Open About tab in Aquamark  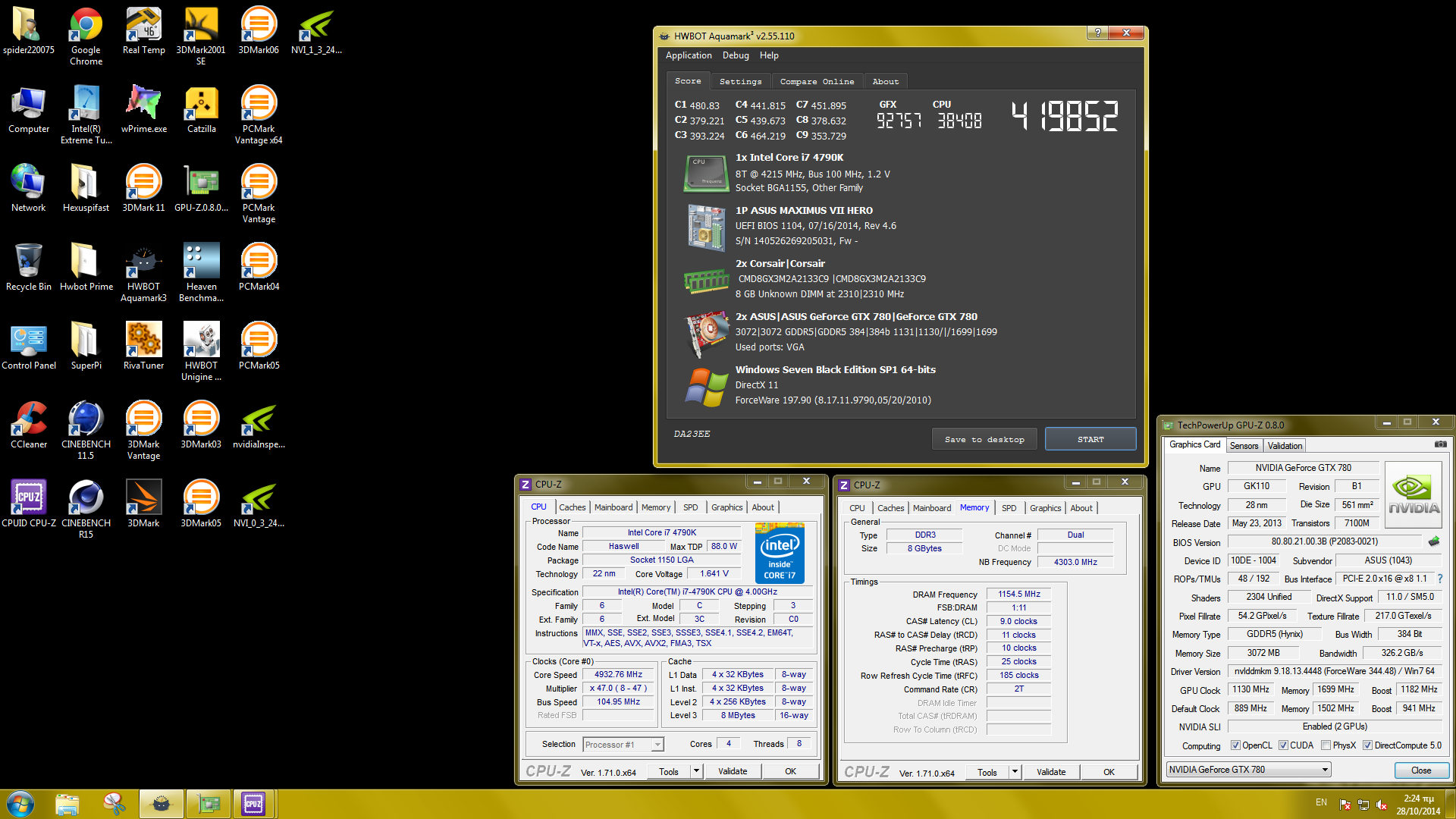885,81
